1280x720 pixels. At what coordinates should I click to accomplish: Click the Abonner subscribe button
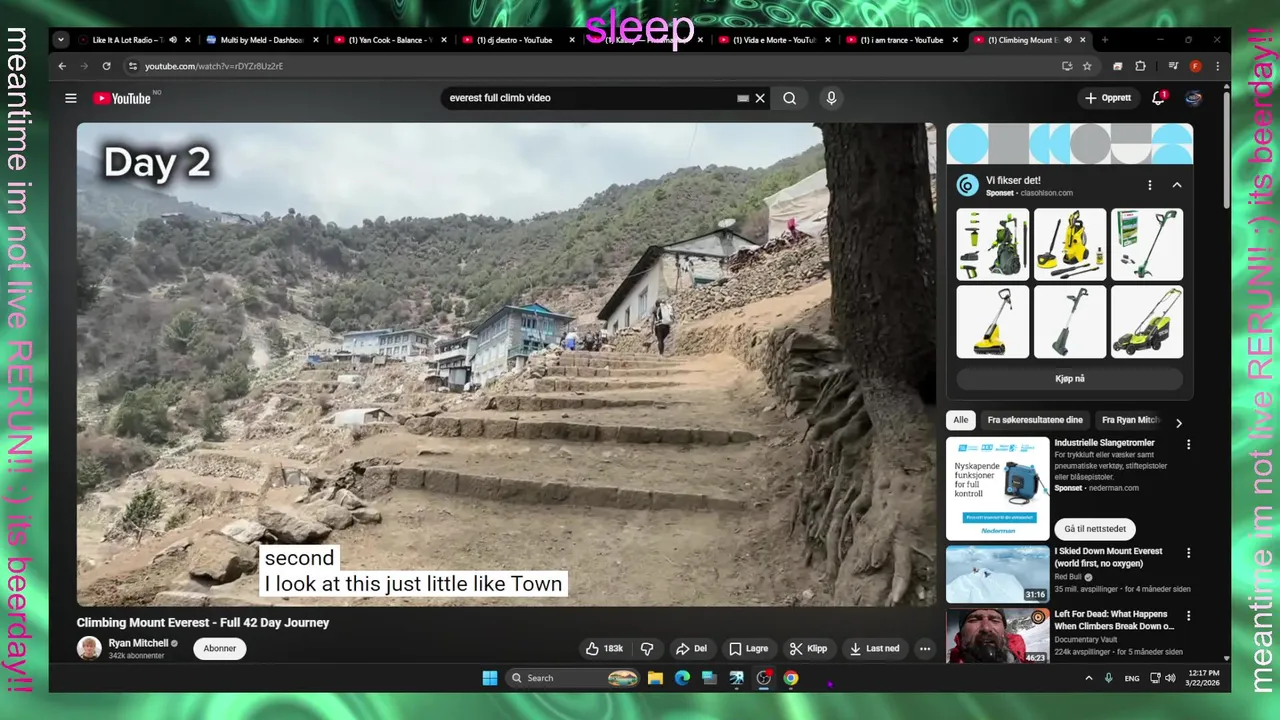(220, 648)
